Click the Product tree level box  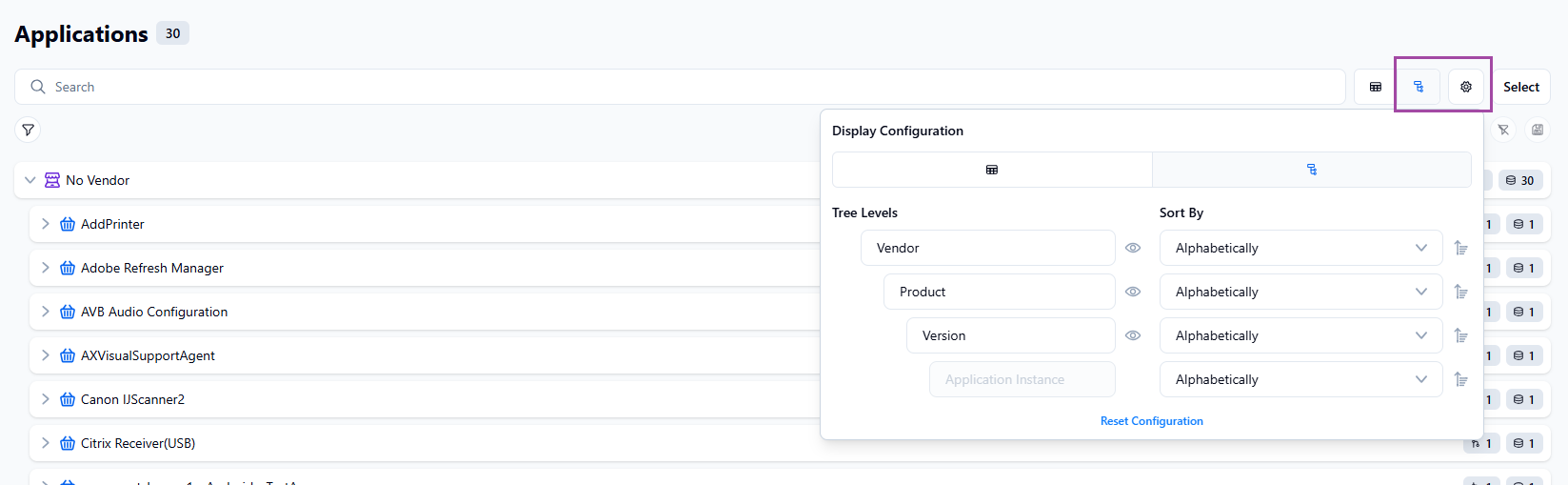(x=1000, y=292)
